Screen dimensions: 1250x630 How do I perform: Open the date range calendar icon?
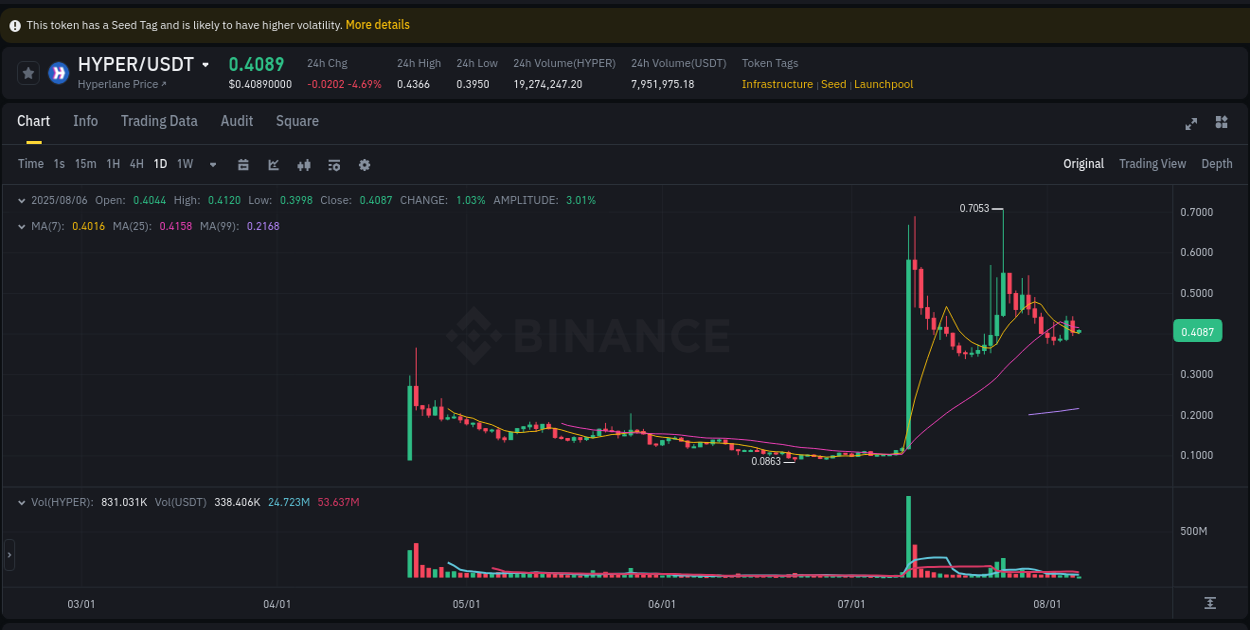[x=243, y=164]
